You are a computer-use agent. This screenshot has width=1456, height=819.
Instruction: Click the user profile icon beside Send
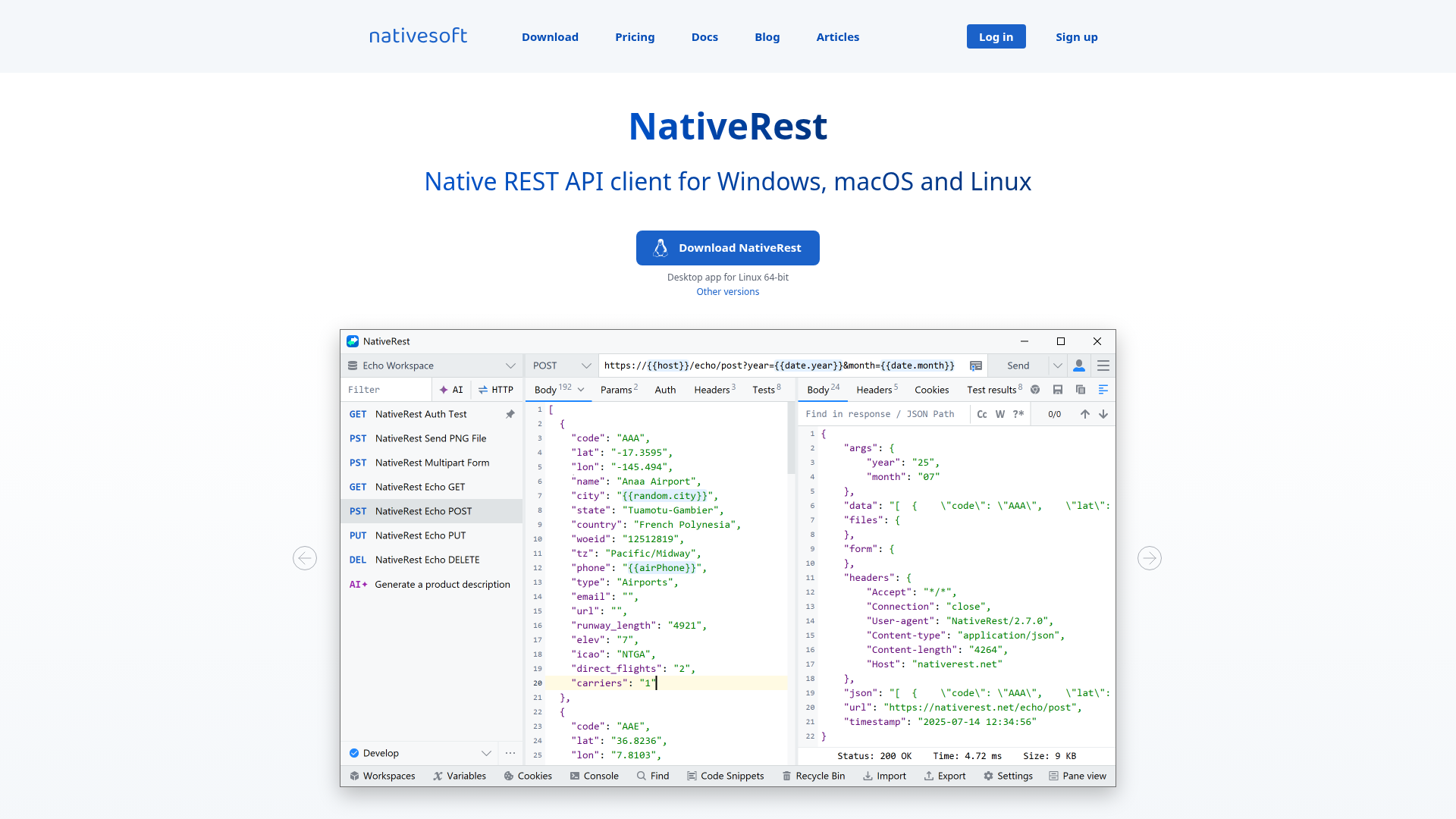tap(1080, 366)
